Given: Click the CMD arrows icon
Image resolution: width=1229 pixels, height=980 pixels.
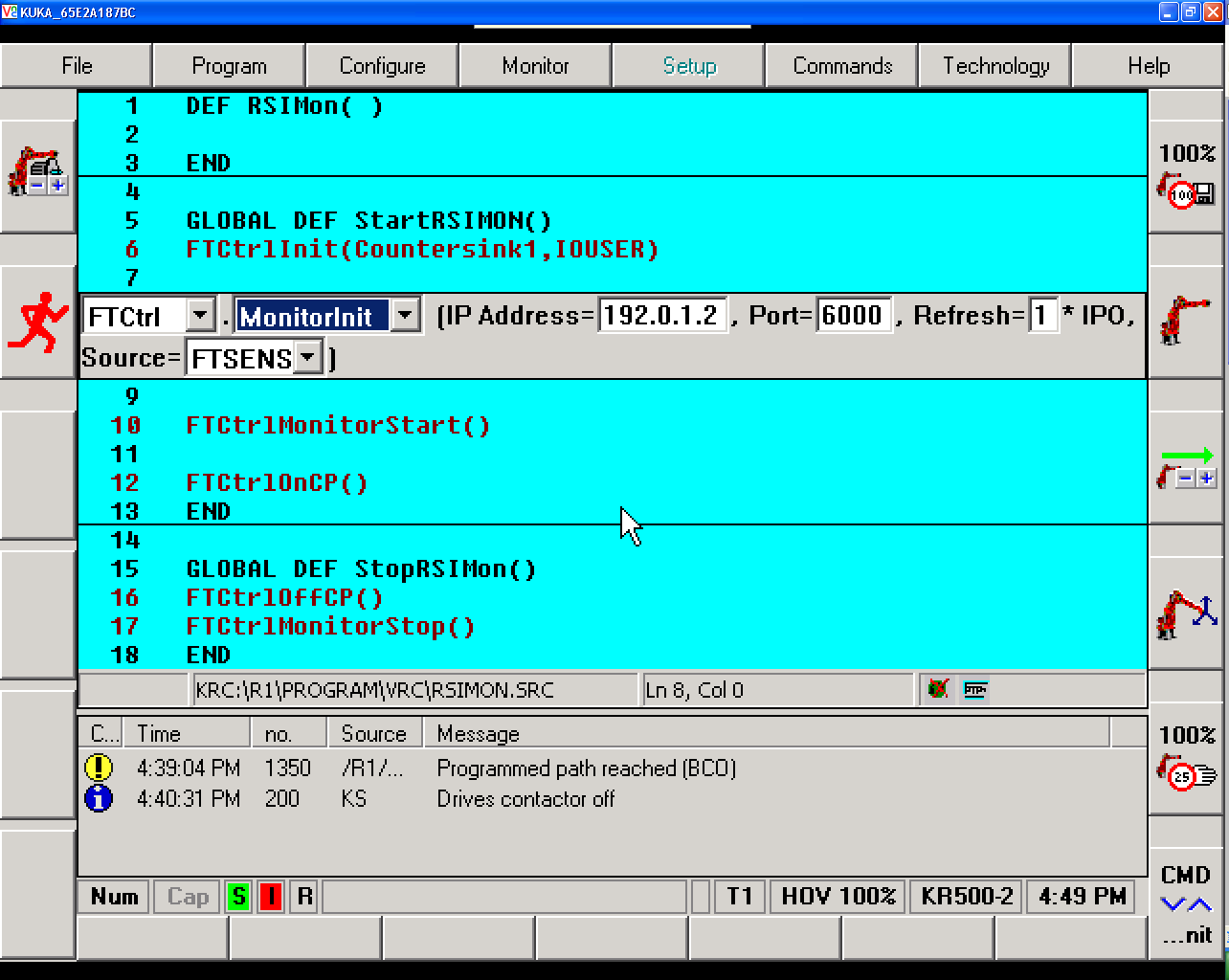Looking at the screenshot, I should click(1186, 902).
